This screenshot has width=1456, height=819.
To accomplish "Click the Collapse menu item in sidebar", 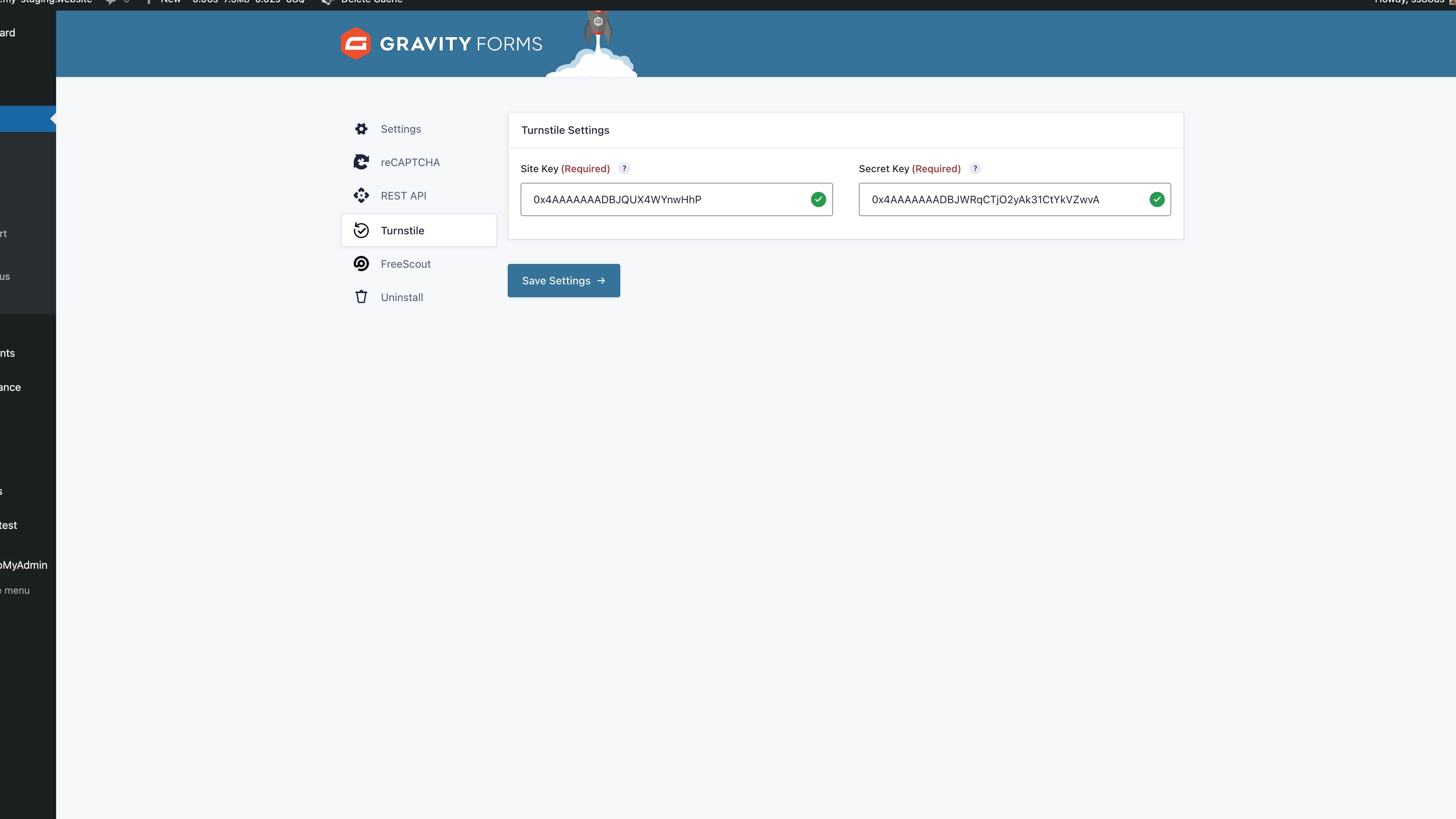I will click(15, 591).
